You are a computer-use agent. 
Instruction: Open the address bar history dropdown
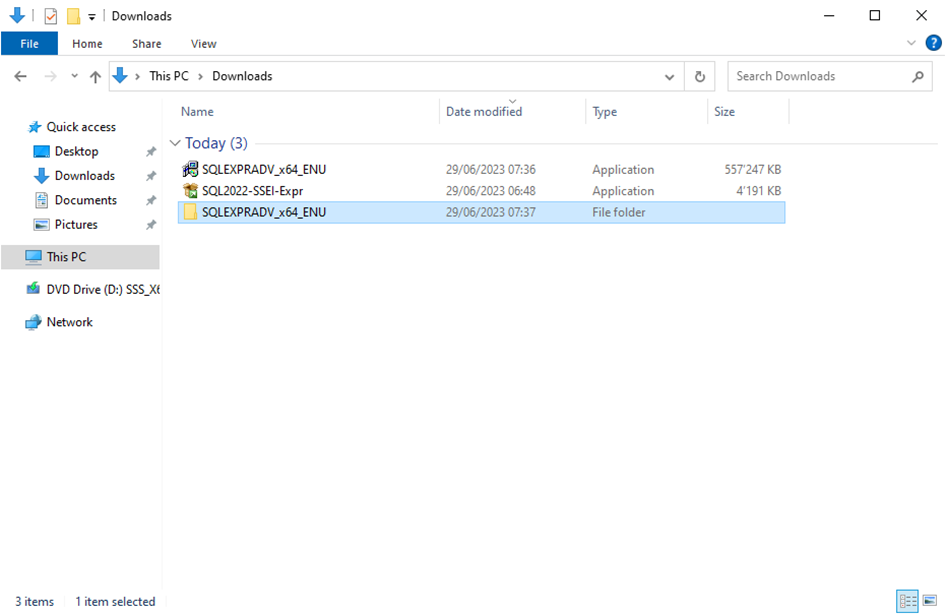[669, 77]
